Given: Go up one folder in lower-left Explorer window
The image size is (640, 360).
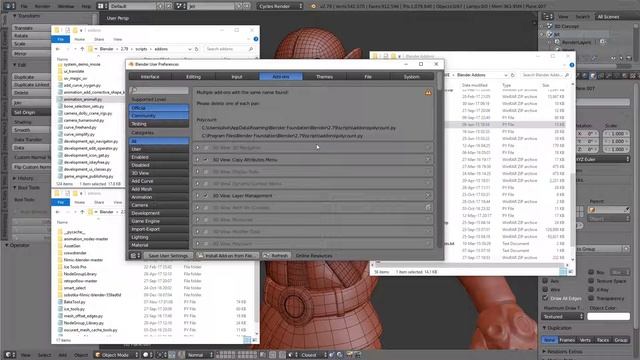Looking at the screenshot, I should (x=82, y=212).
